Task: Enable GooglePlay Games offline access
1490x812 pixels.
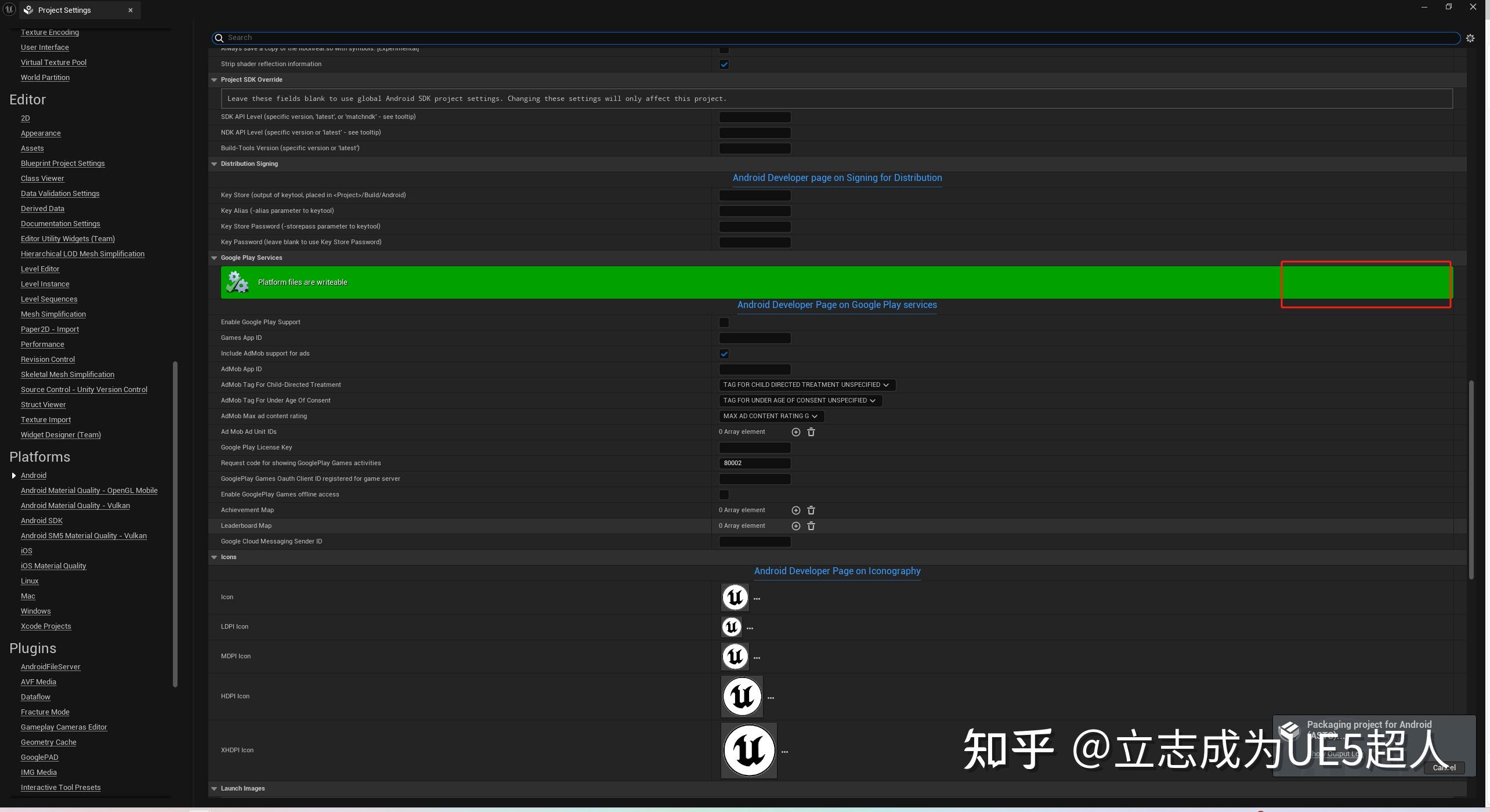Action: coord(724,494)
